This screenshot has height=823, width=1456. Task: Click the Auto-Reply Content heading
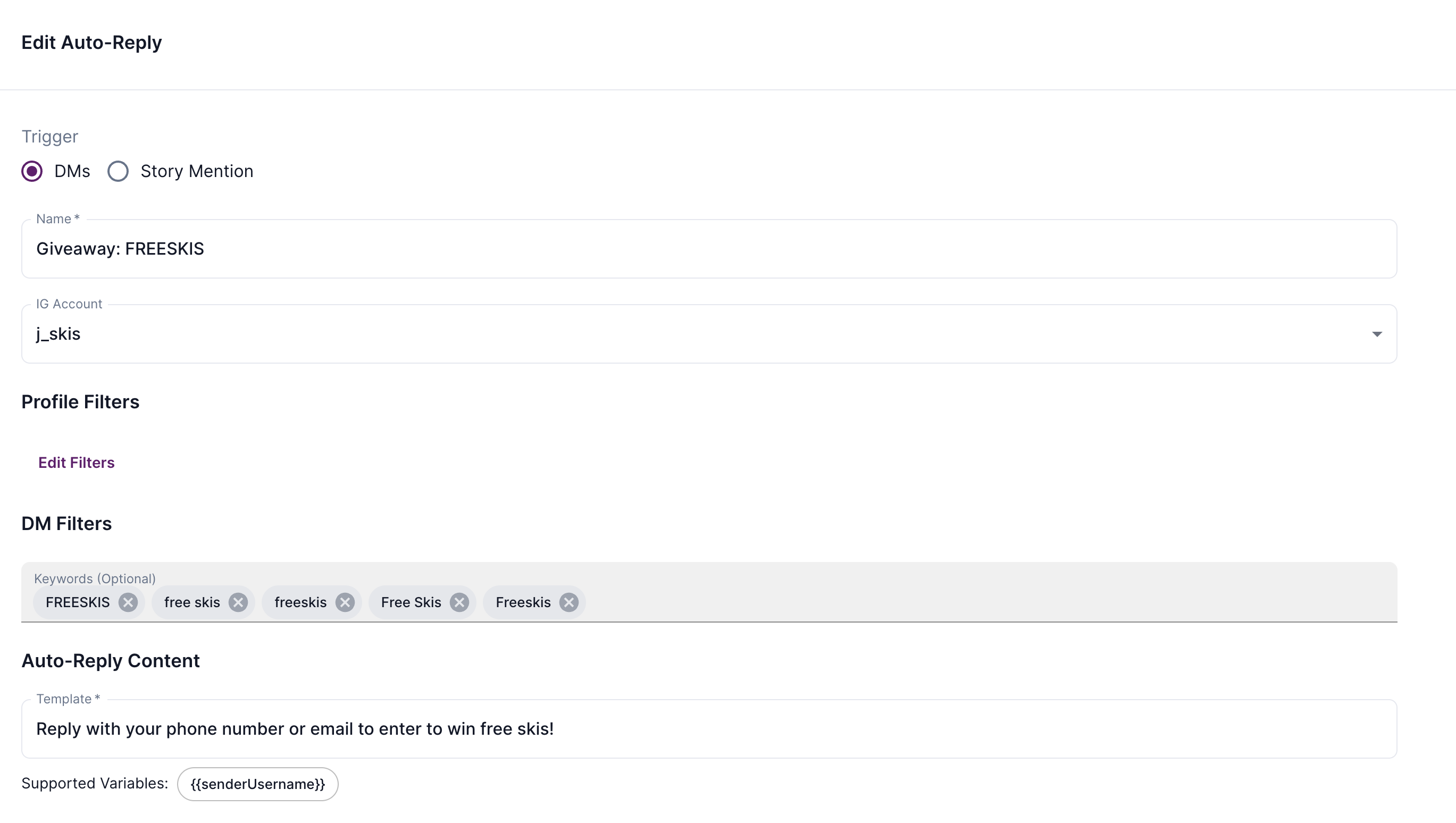point(111,661)
